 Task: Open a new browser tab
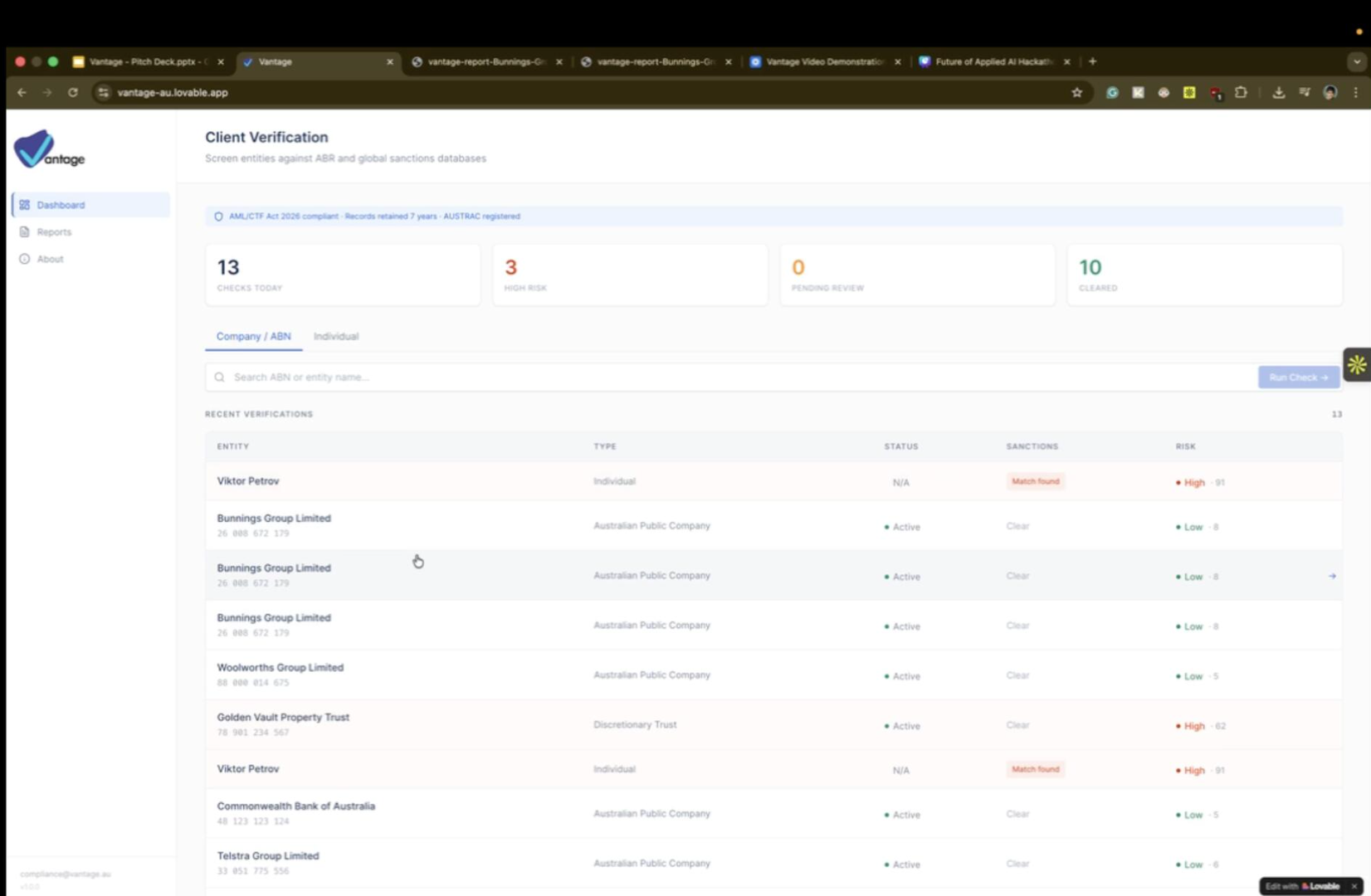pos(1093,61)
